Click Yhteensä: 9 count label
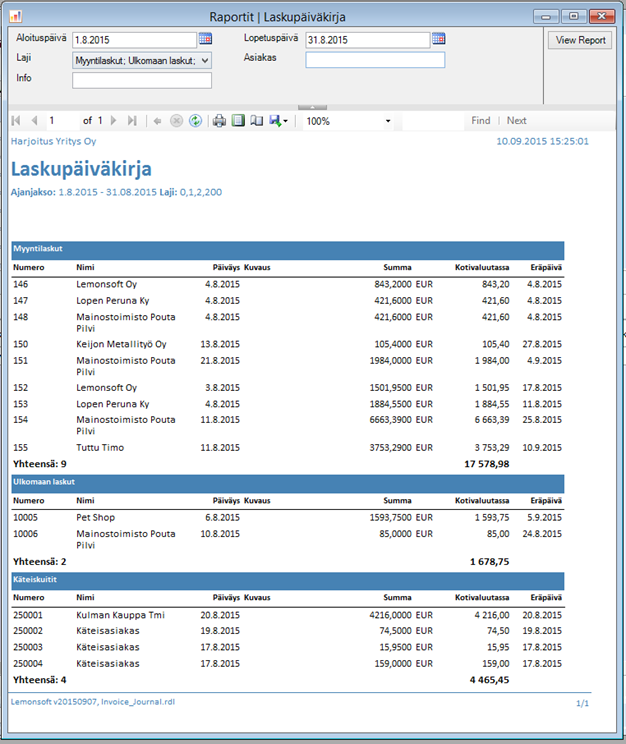 point(39,464)
